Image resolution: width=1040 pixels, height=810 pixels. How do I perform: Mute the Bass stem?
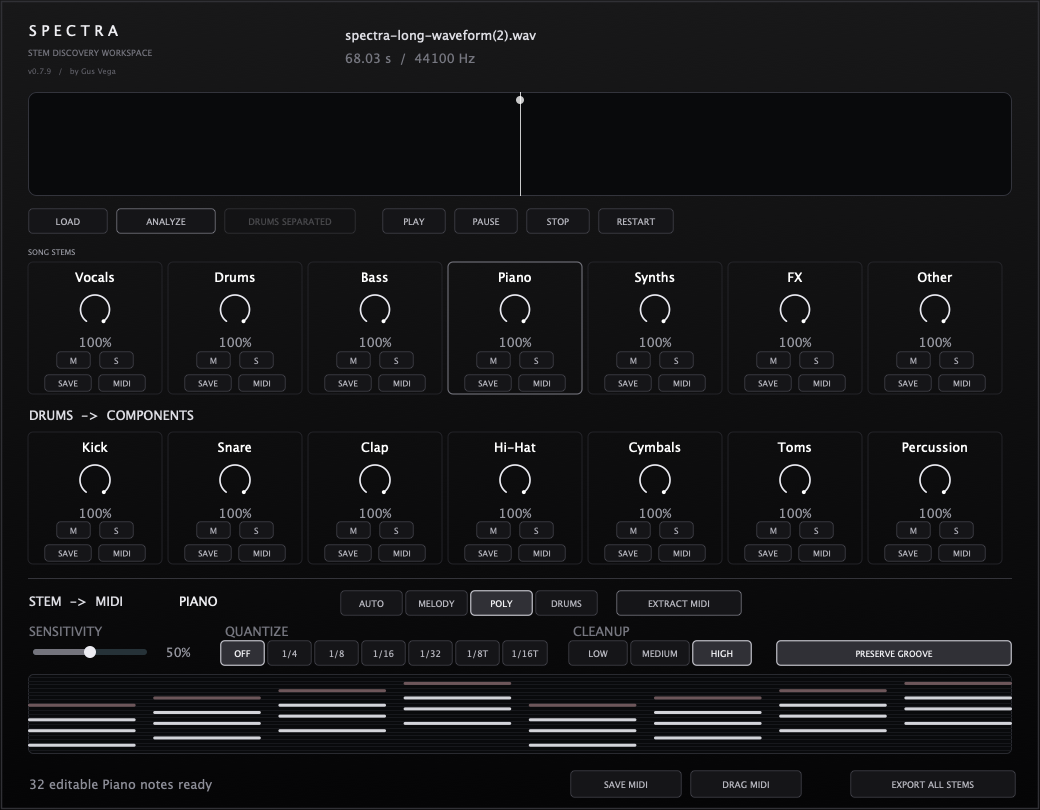354,360
